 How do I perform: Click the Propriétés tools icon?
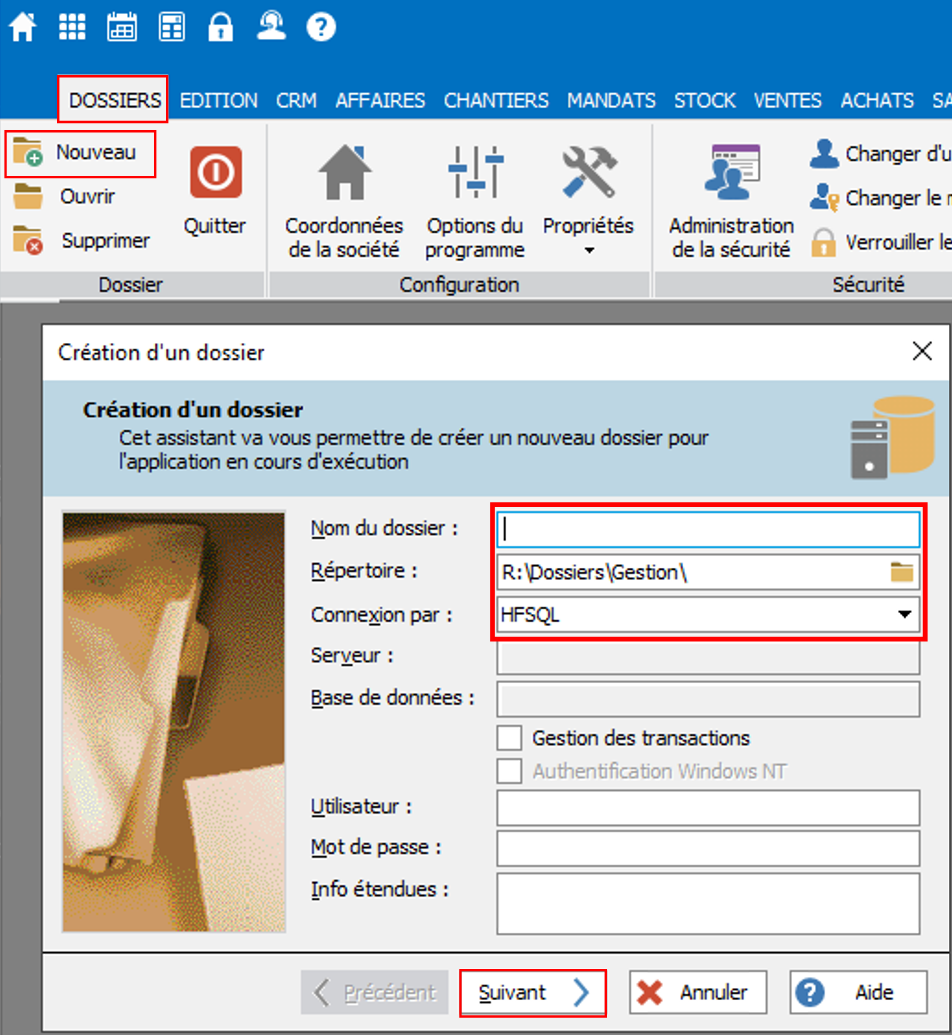588,173
